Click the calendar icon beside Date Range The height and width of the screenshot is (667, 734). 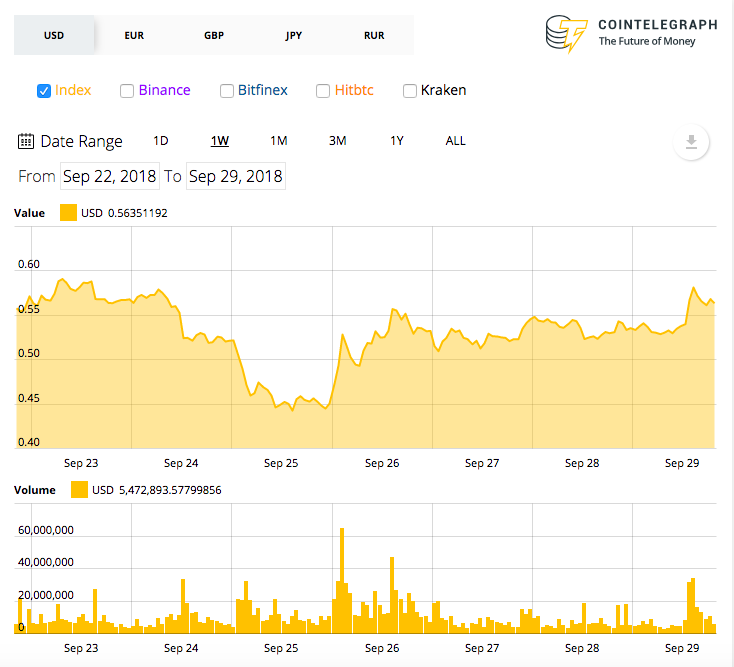tap(26, 141)
